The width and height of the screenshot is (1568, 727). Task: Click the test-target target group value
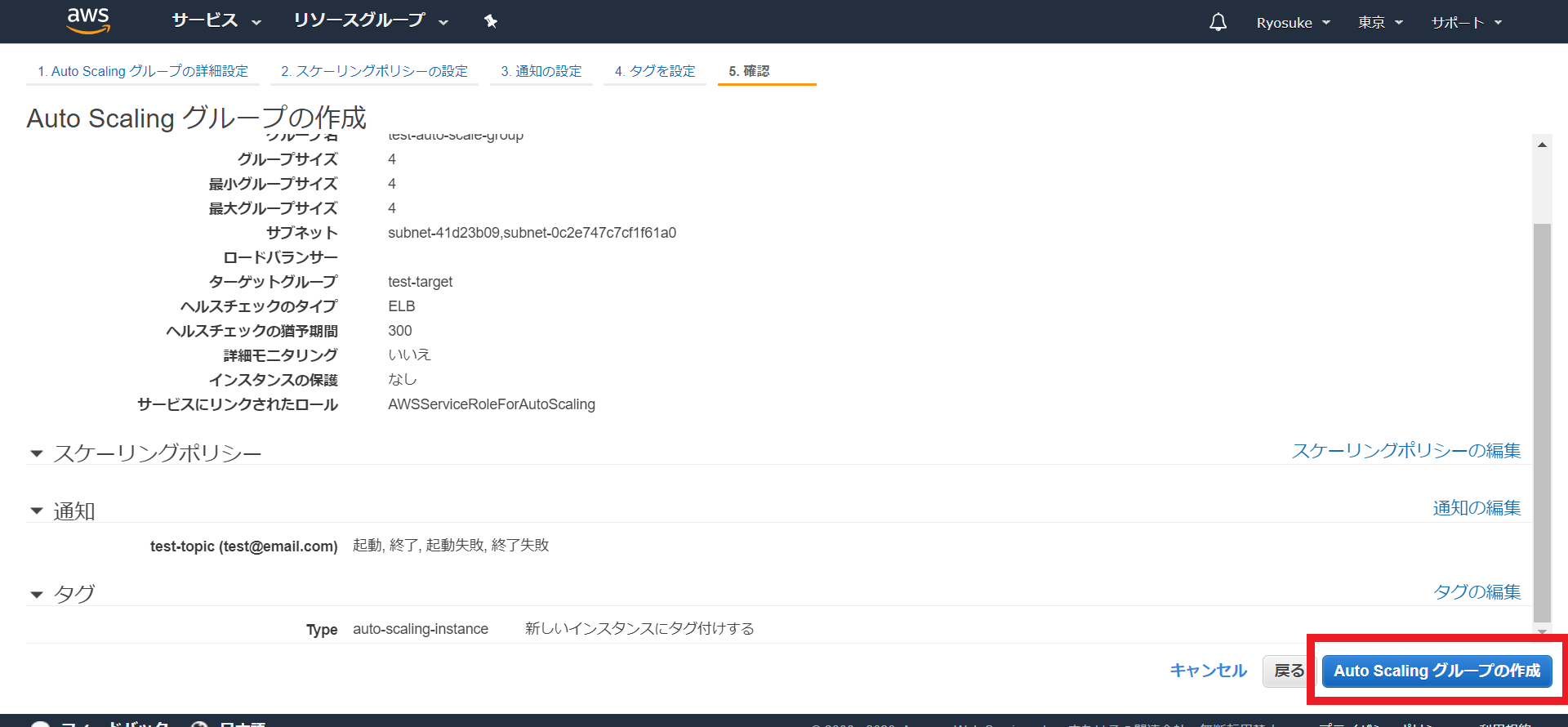(420, 282)
